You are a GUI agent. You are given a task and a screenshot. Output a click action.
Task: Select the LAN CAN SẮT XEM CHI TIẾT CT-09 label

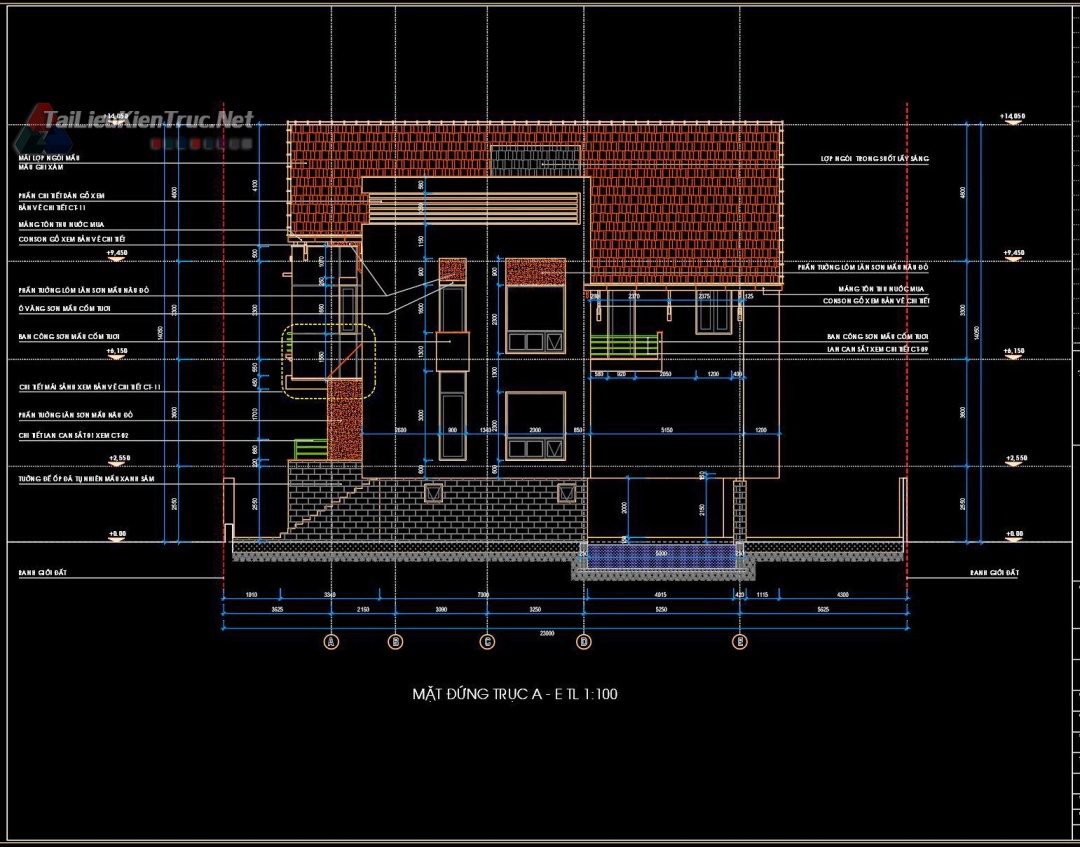pos(877,349)
